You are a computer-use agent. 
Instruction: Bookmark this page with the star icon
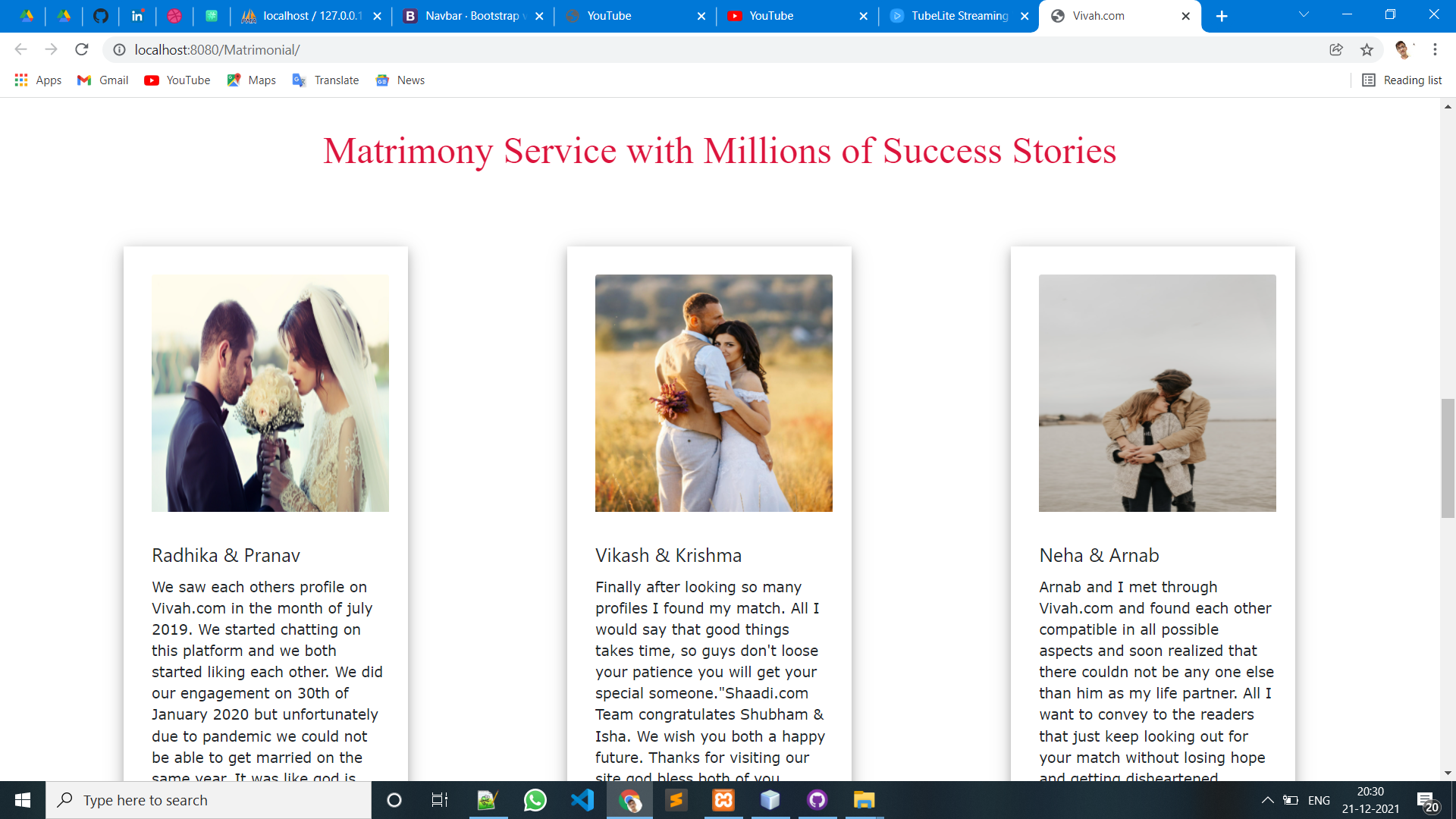(x=1367, y=50)
